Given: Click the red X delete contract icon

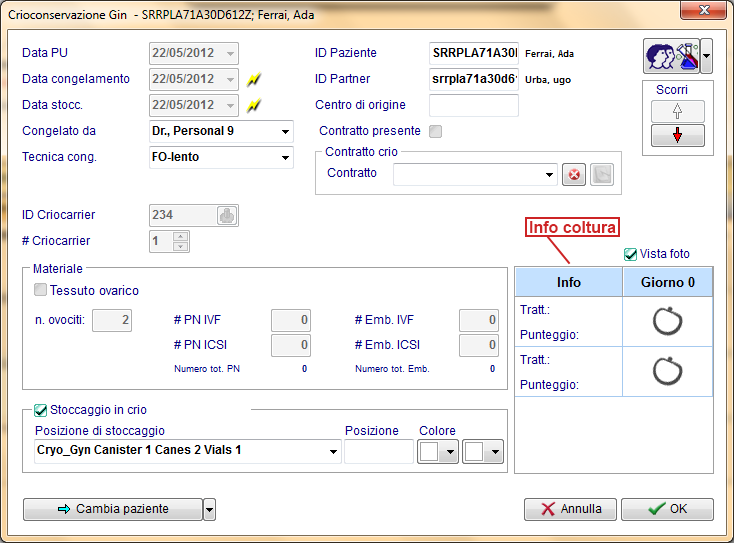Looking at the screenshot, I should point(574,175).
